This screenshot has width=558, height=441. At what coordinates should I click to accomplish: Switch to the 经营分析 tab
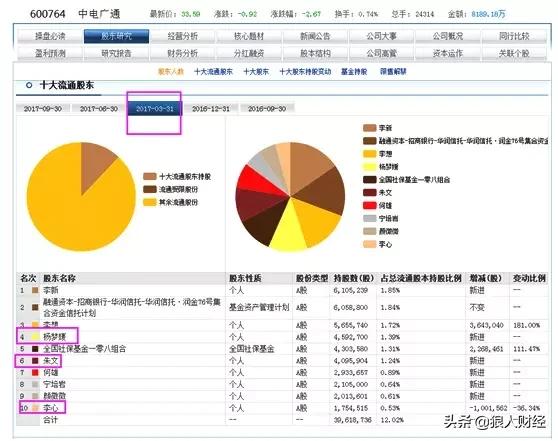183,36
